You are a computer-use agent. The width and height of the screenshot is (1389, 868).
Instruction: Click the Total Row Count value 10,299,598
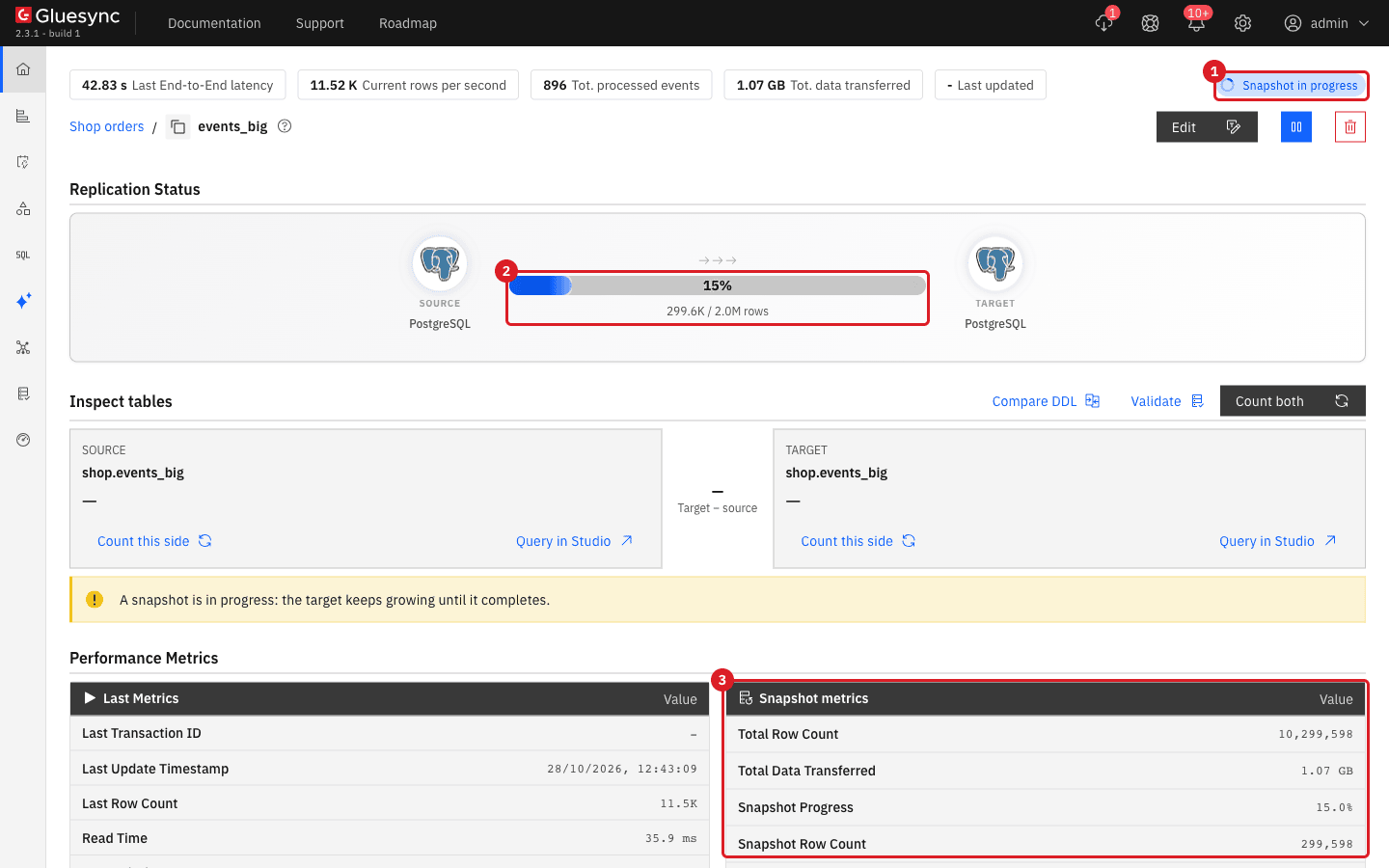[x=1316, y=734]
